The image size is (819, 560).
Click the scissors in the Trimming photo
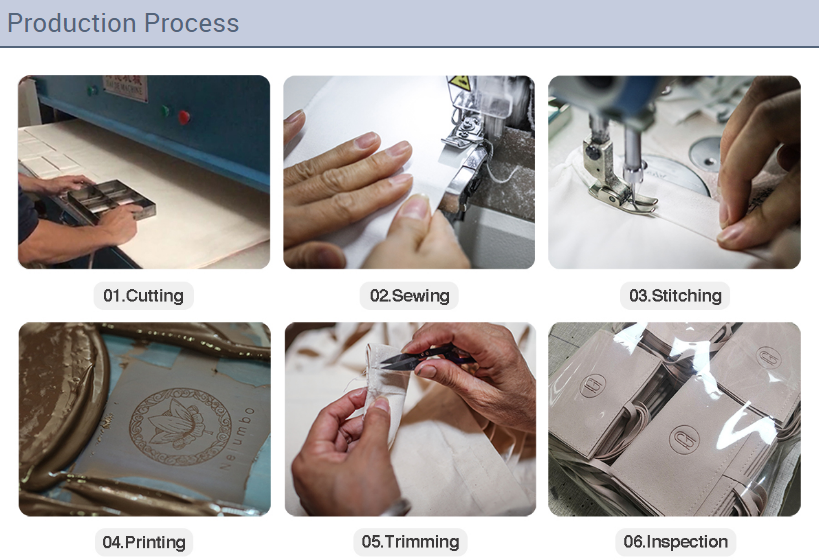click(426, 357)
